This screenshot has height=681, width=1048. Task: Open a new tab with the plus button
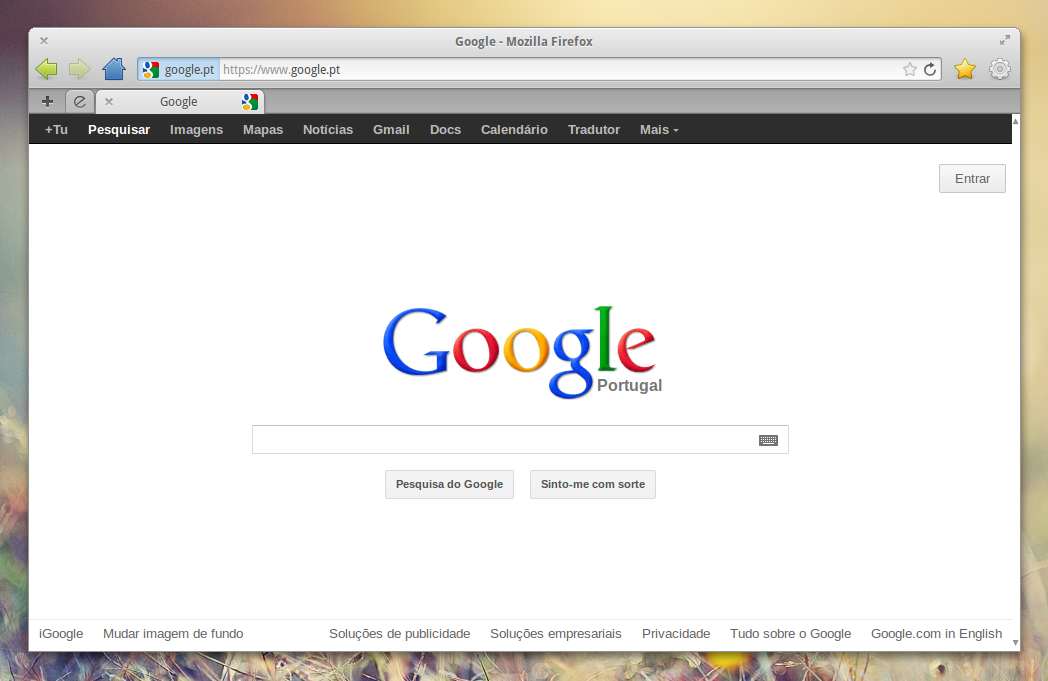[47, 102]
